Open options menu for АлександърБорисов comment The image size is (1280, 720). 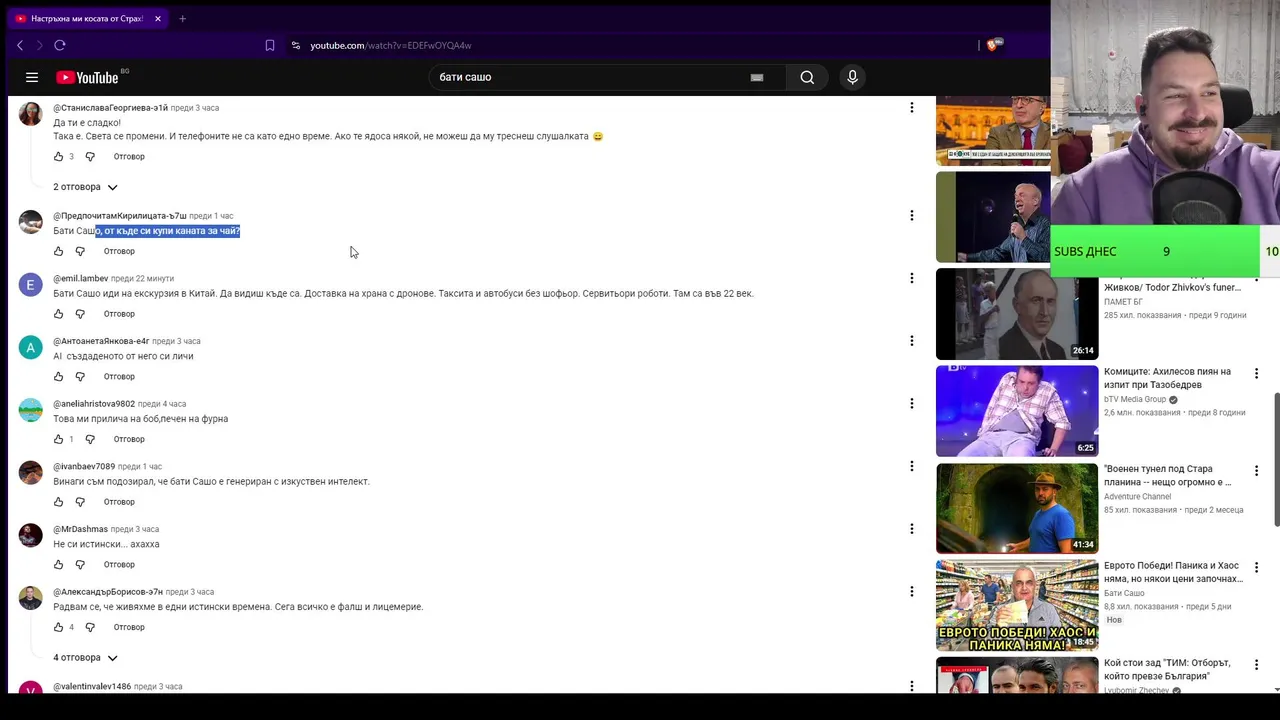tap(911, 591)
